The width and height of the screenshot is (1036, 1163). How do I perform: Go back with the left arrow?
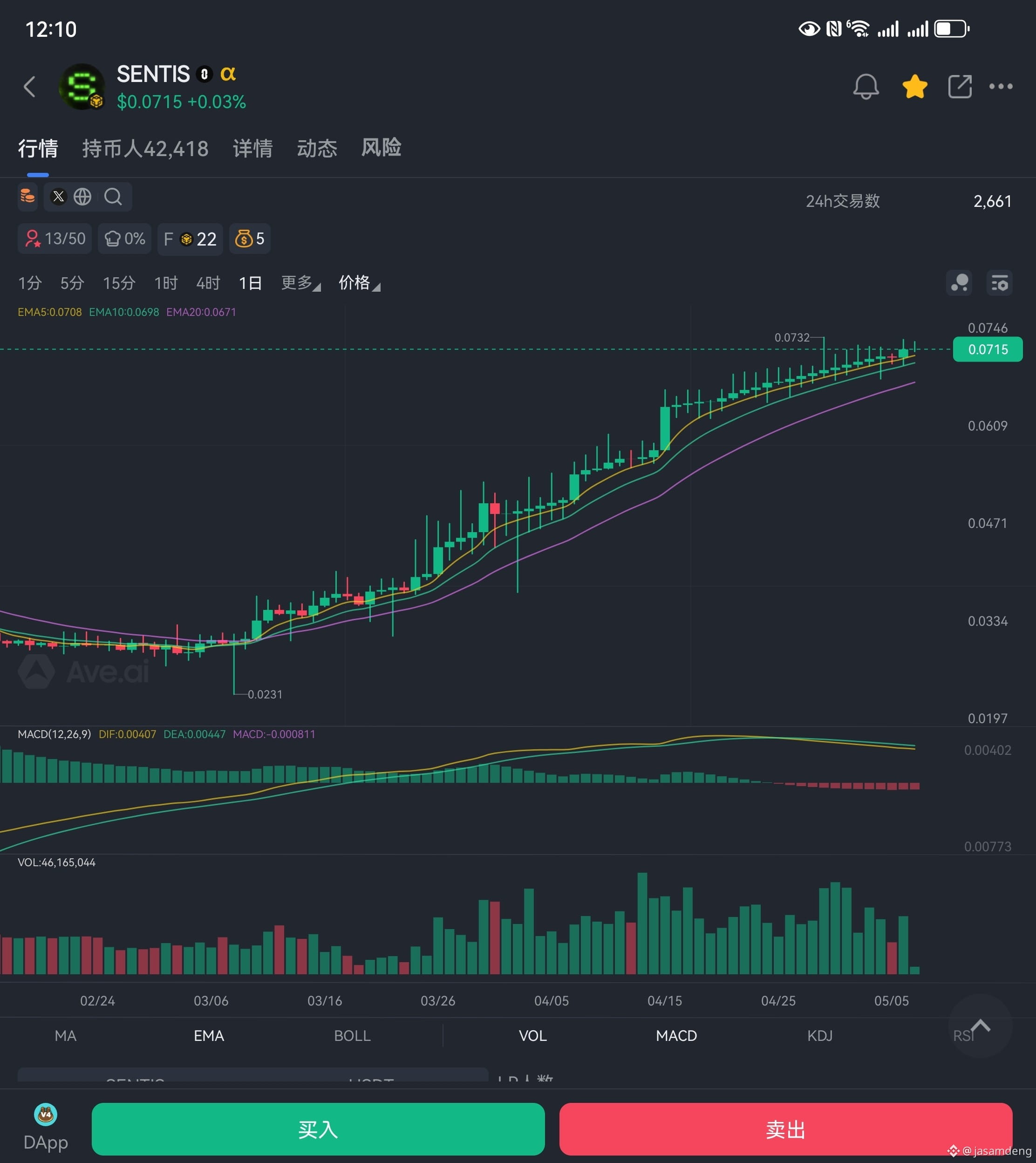coord(30,87)
